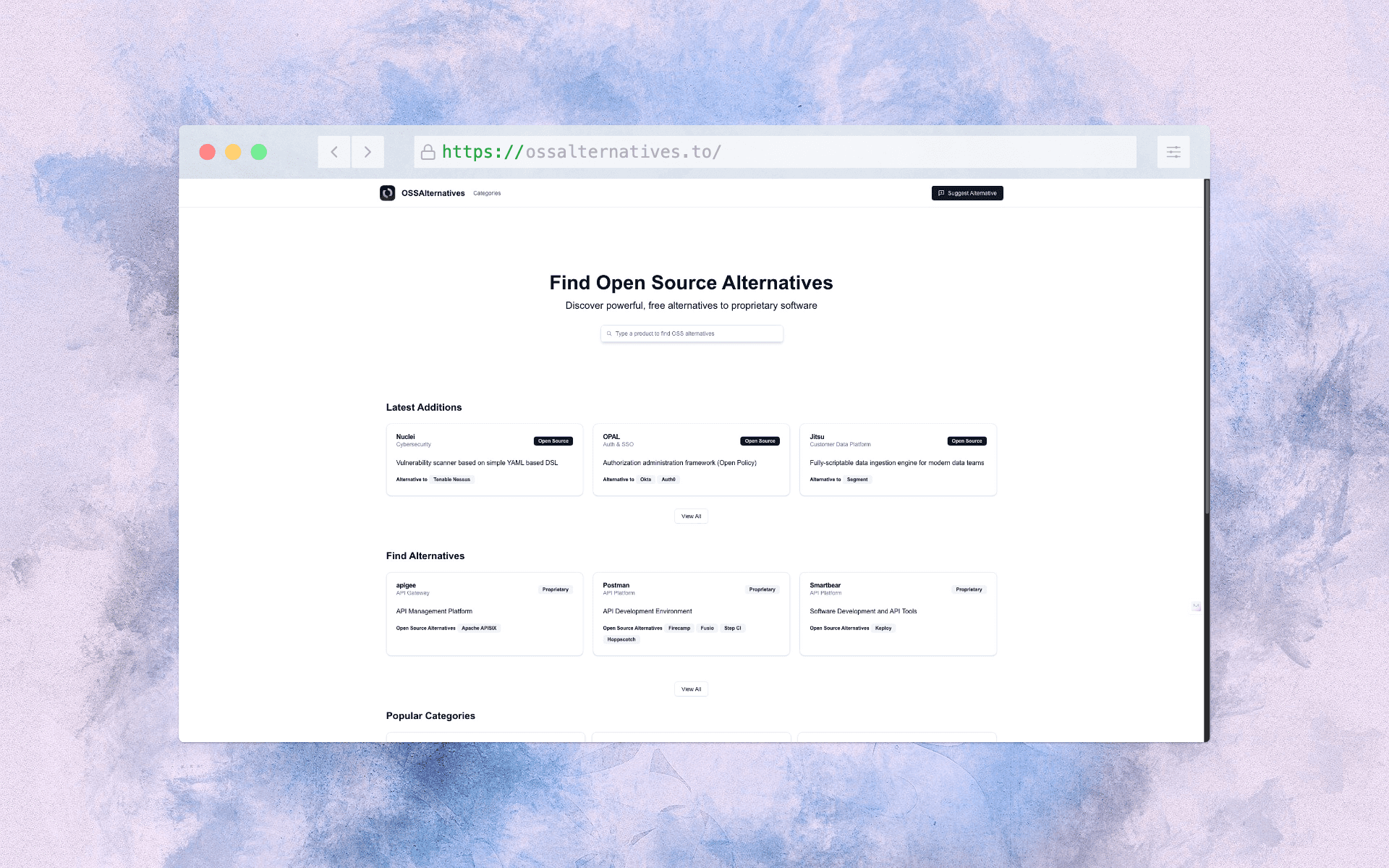Click the browser back arrow
This screenshot has width=1389, height=868.
tap(334, 152)
